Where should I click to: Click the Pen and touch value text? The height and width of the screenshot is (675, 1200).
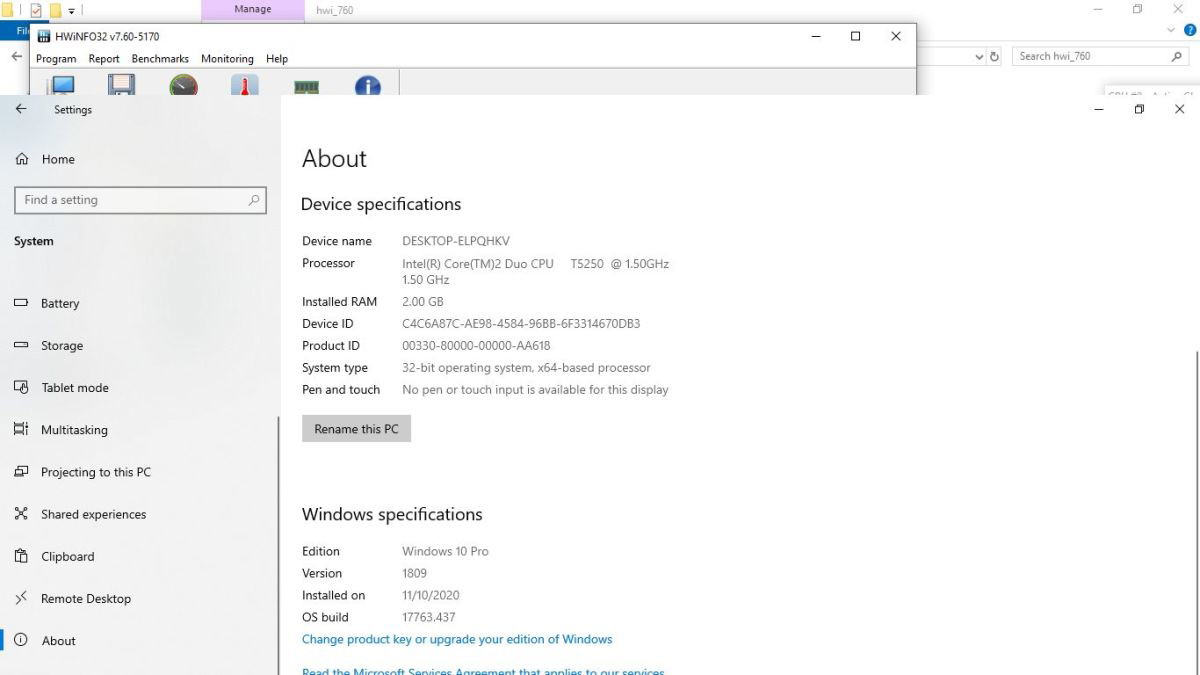click(535, 390)
